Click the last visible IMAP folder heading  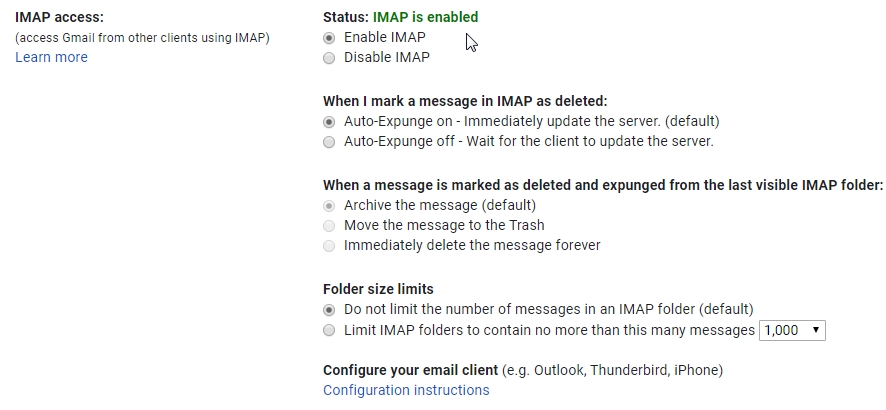tap(603, 186)
